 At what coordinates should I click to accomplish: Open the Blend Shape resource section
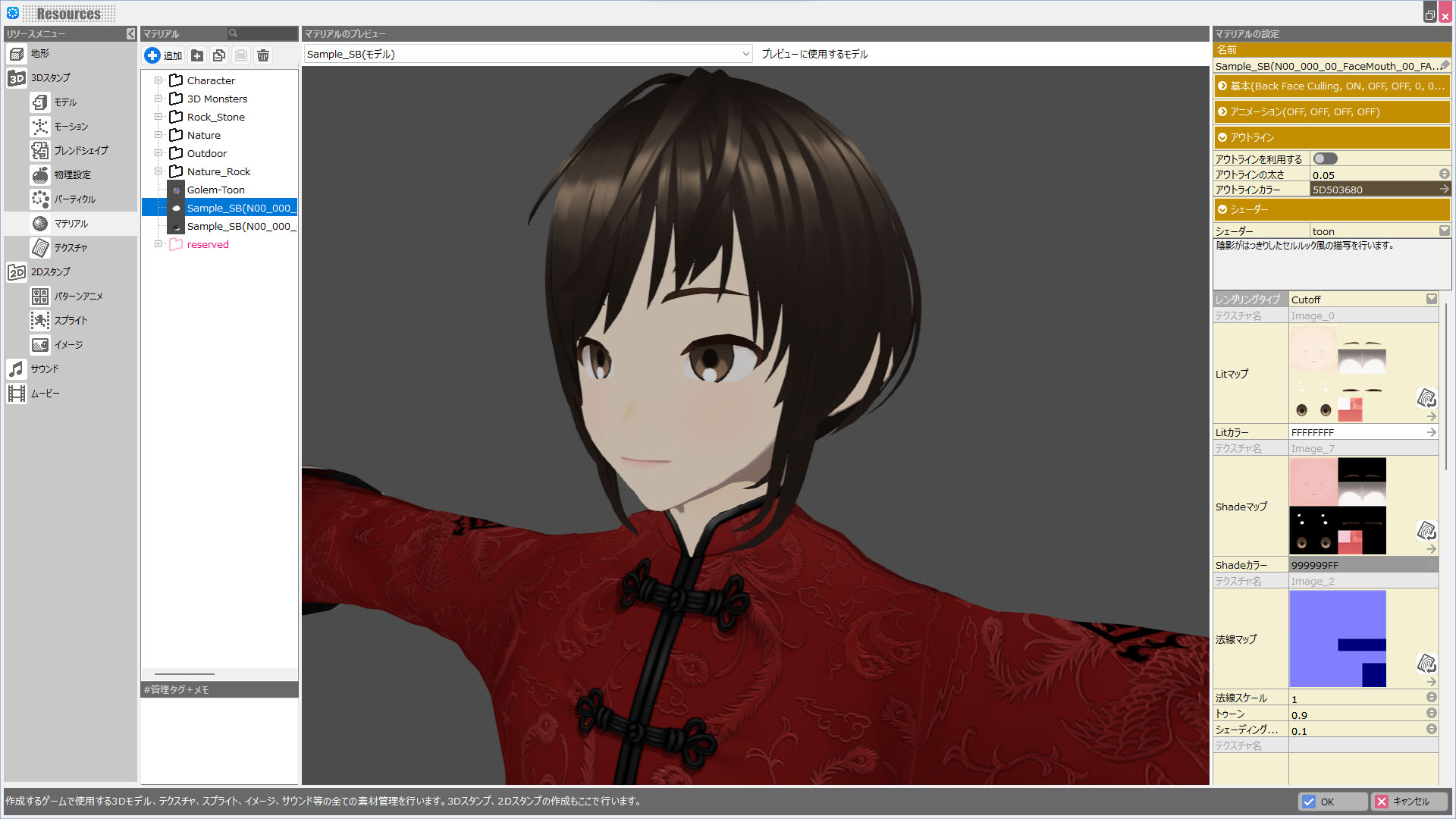click(80, 151)
